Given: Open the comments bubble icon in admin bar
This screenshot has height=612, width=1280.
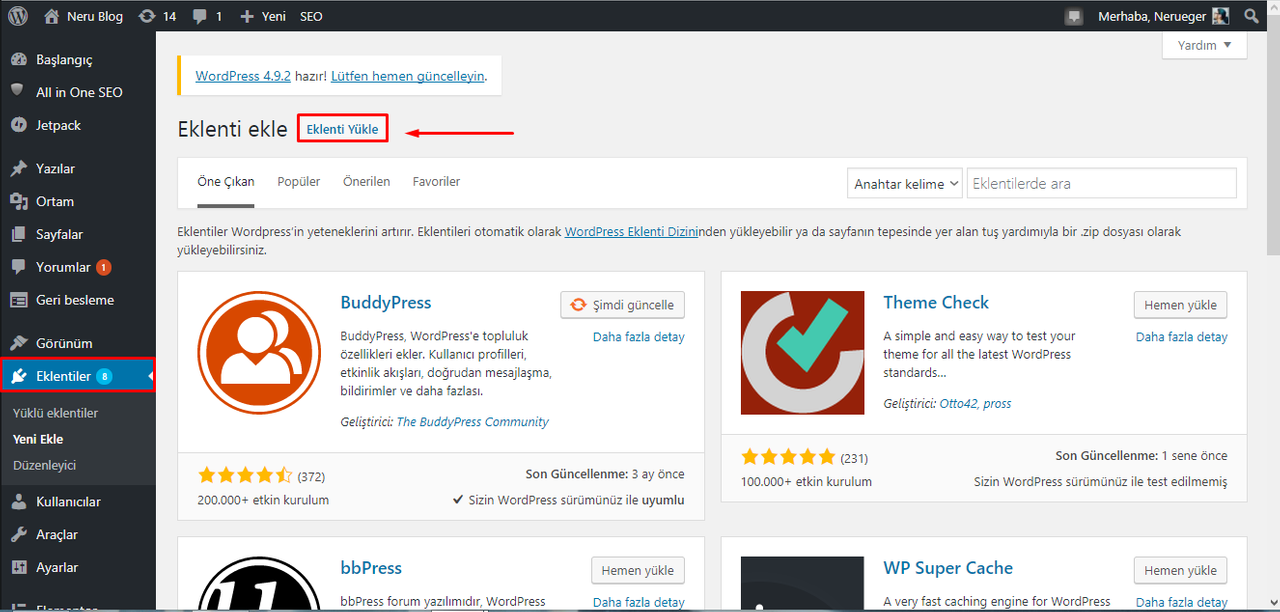Looking at the screenshot, I should click(x=200, y=16).
